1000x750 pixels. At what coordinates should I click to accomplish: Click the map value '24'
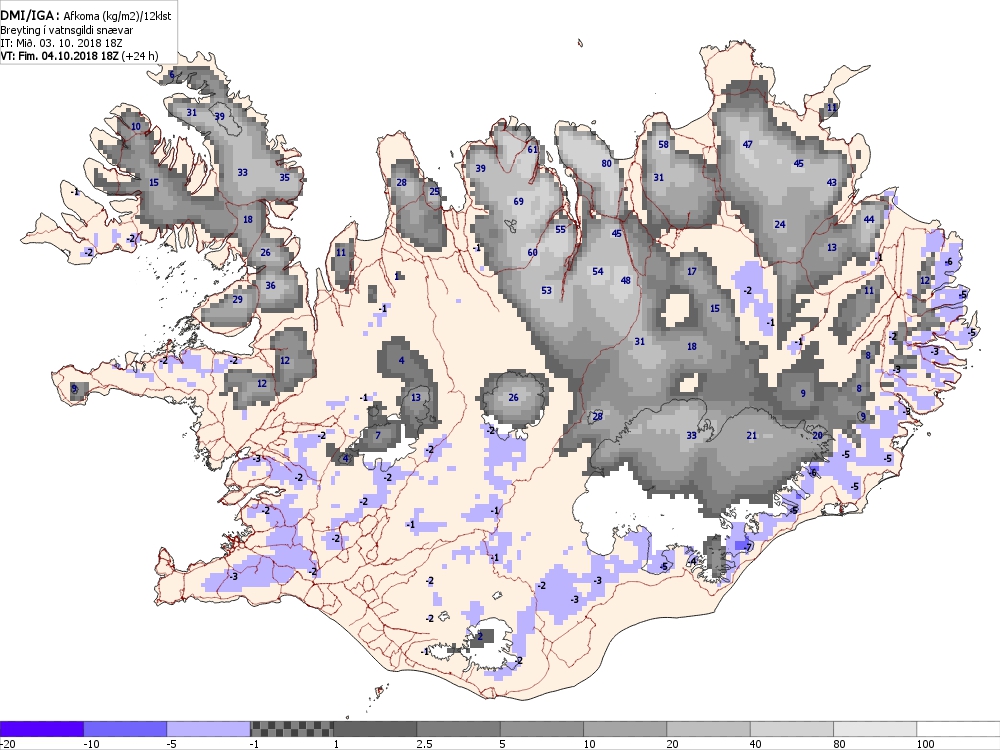click(x=779, y=224)
